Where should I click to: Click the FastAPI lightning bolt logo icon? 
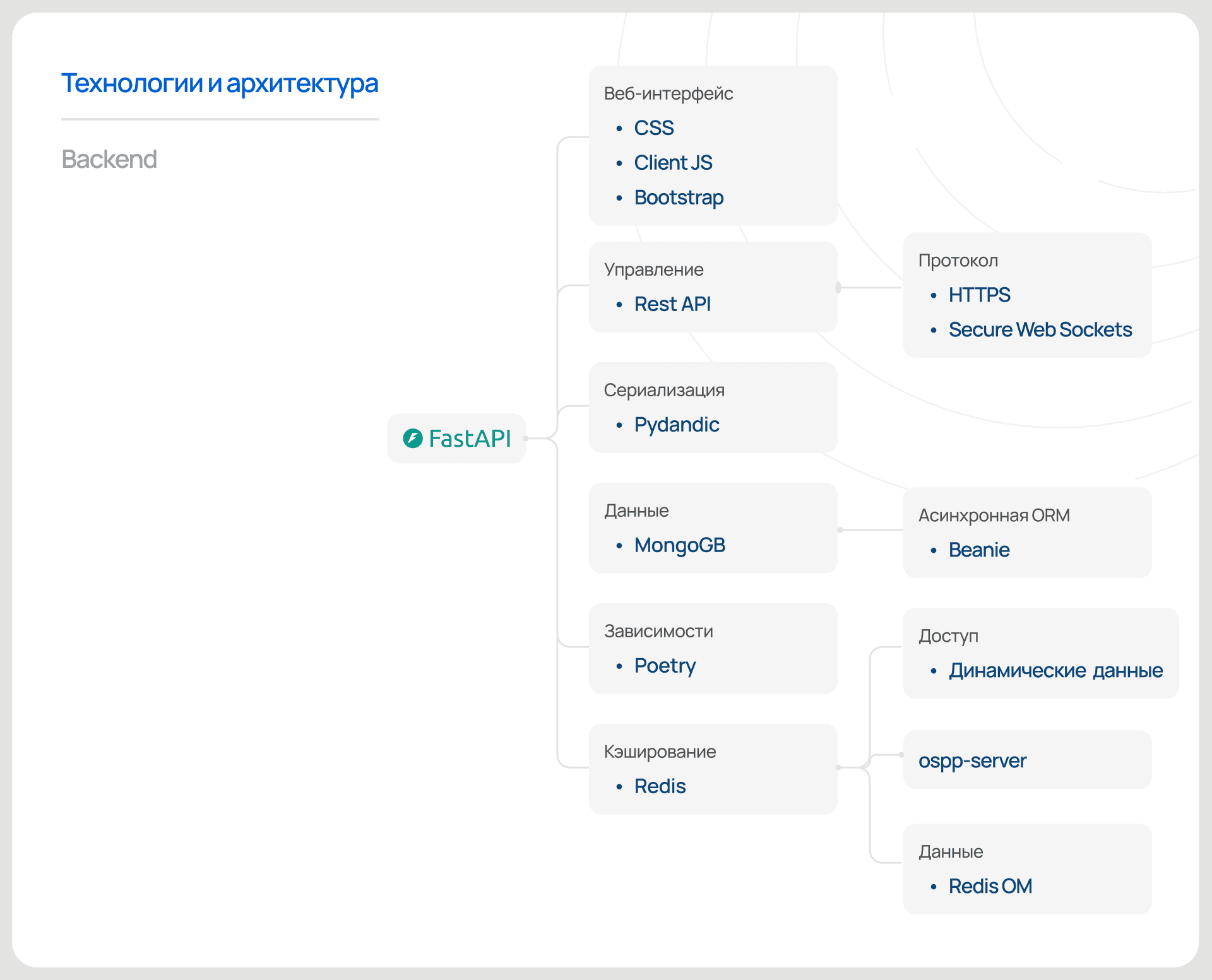413,438
